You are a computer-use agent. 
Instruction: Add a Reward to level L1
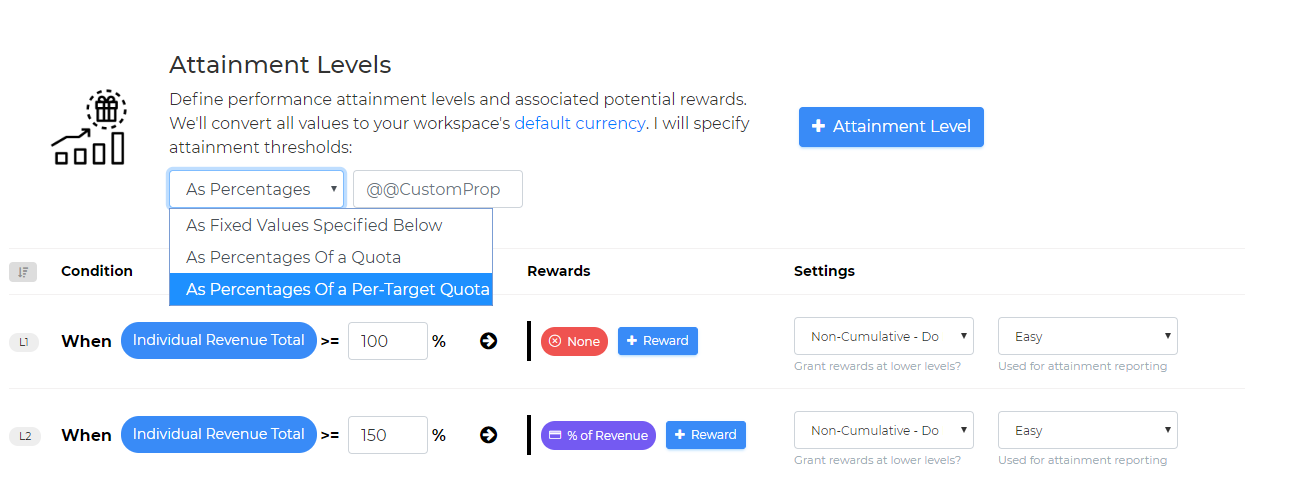(657, 341)
